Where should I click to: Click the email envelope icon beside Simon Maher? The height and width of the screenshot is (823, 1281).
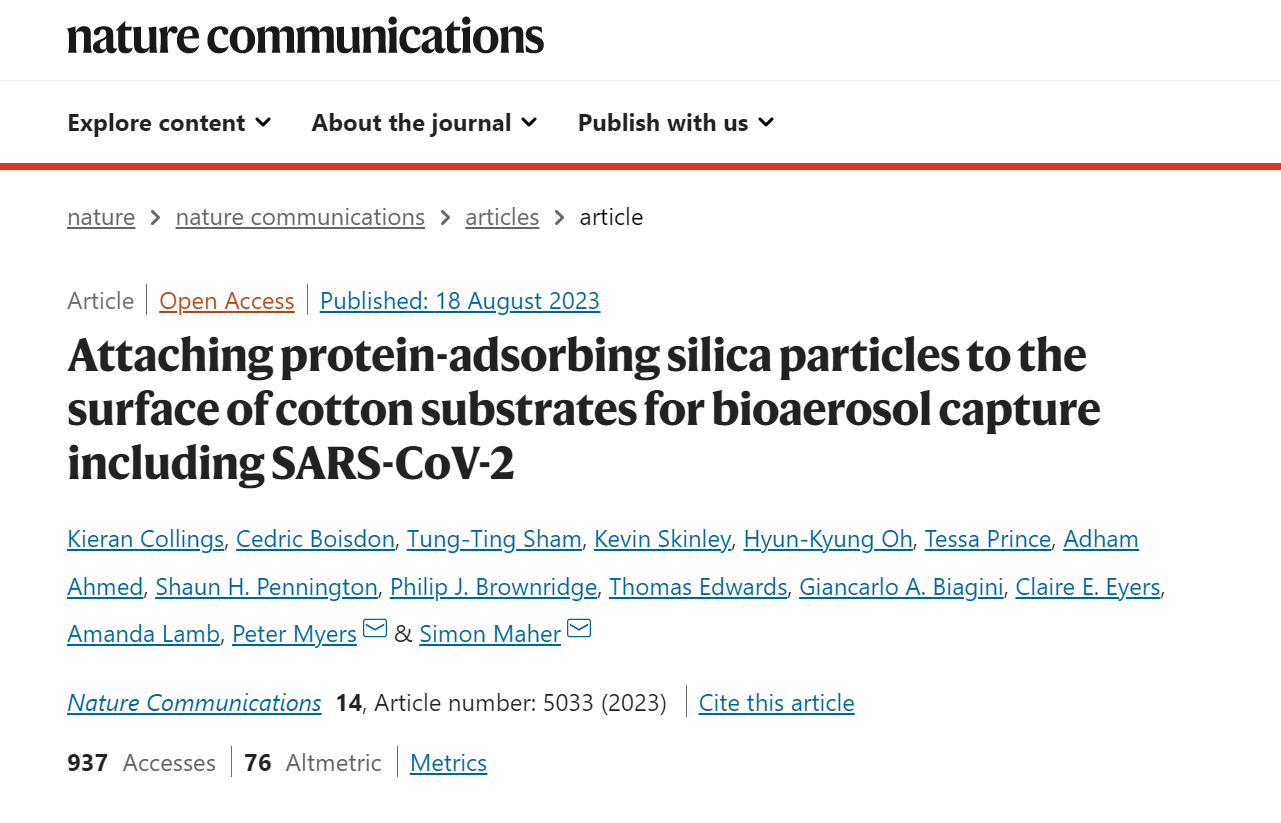(x=579, y=629)
